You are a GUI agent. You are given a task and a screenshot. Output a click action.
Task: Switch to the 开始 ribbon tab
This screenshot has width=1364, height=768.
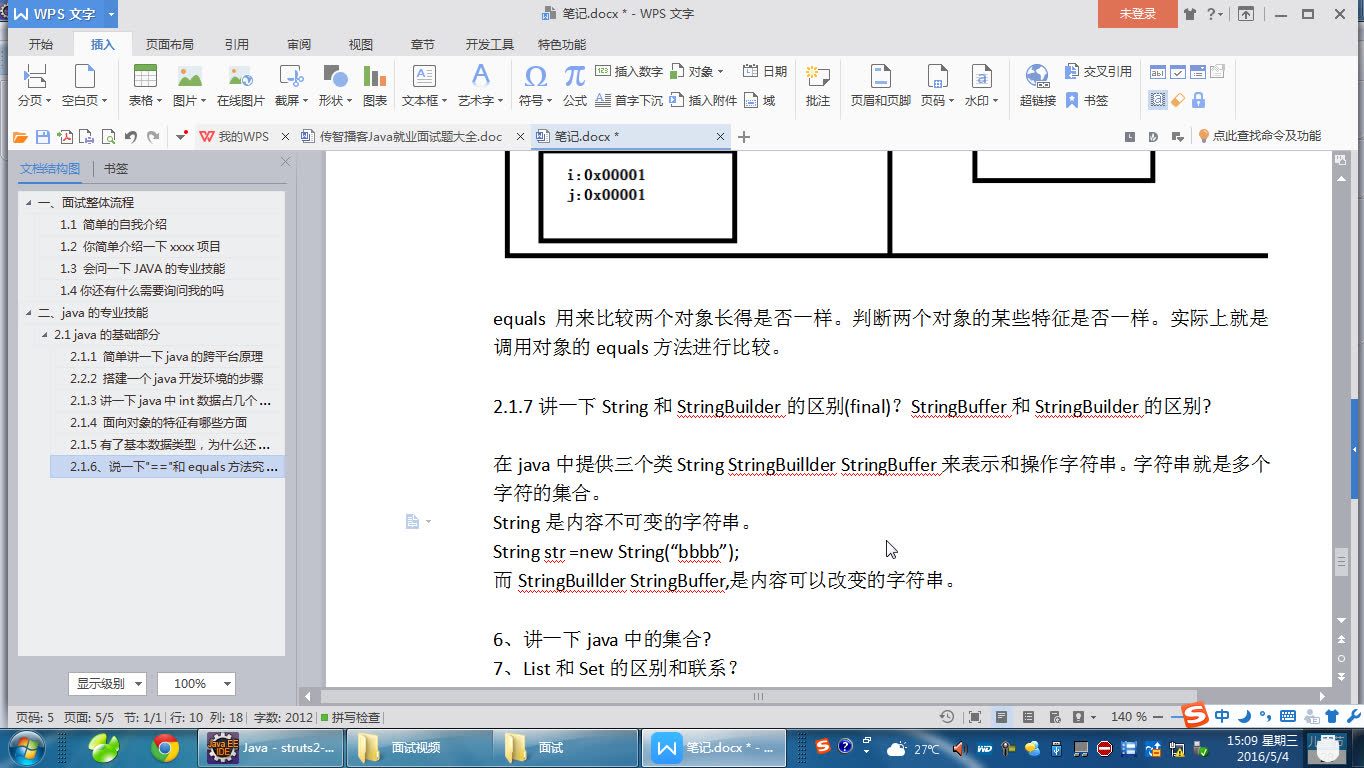(x=41, y=45)
